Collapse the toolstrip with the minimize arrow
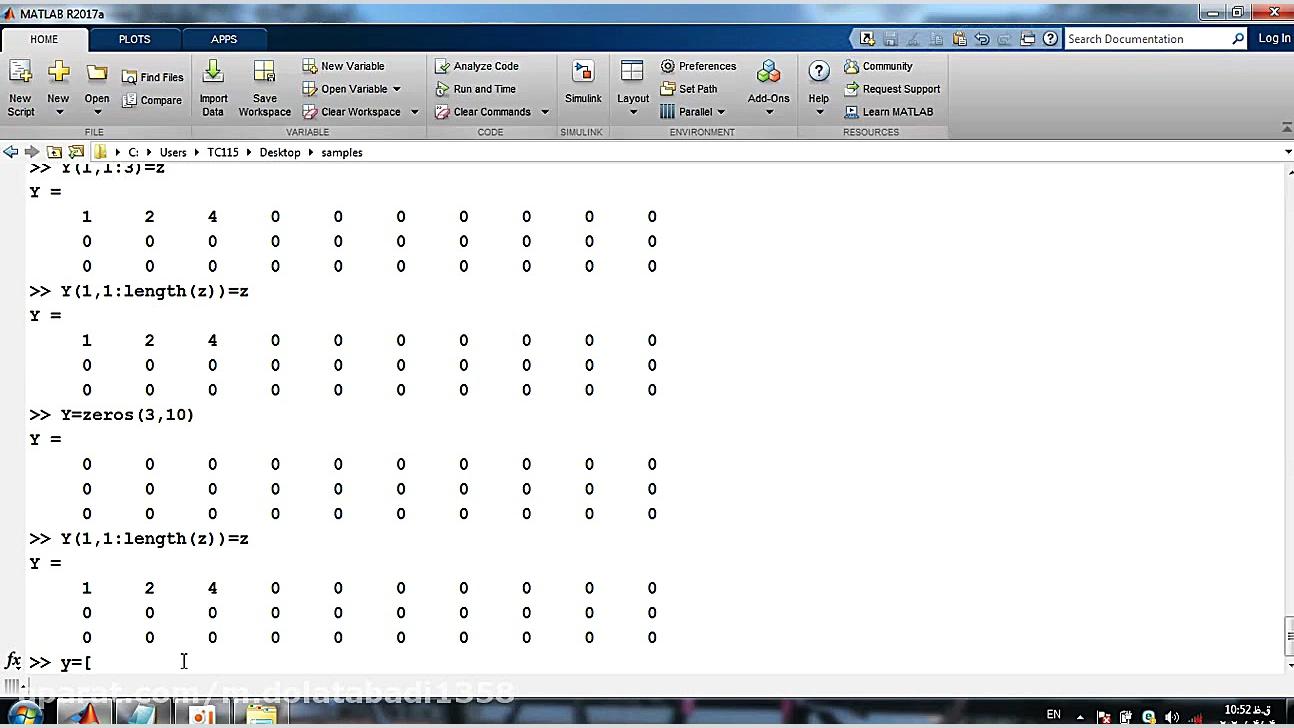The width and height of the screenshot is (1294, 728). click(x=1286, y=128)
